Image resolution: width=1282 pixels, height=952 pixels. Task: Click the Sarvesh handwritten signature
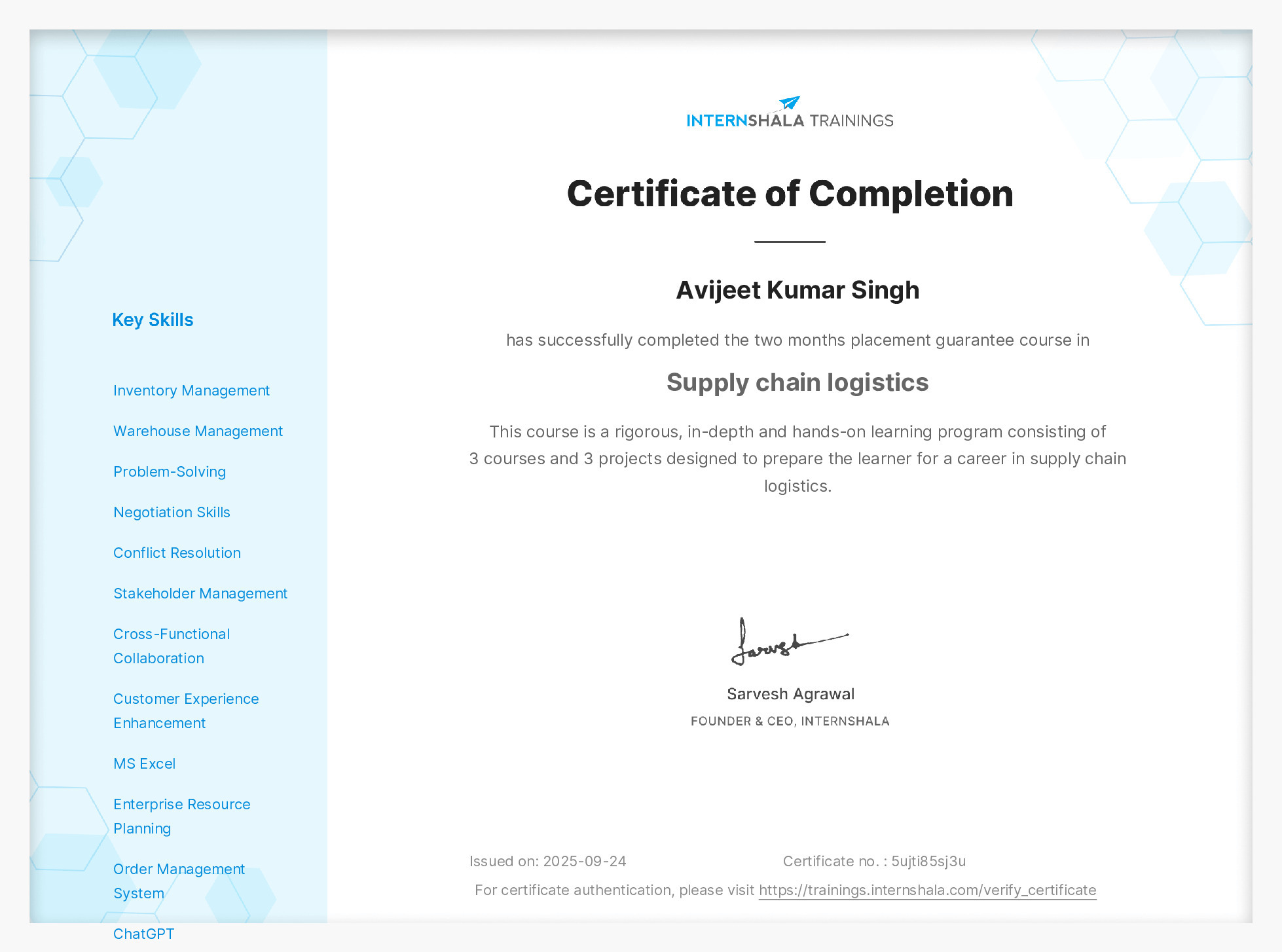[x=790, y=642]
